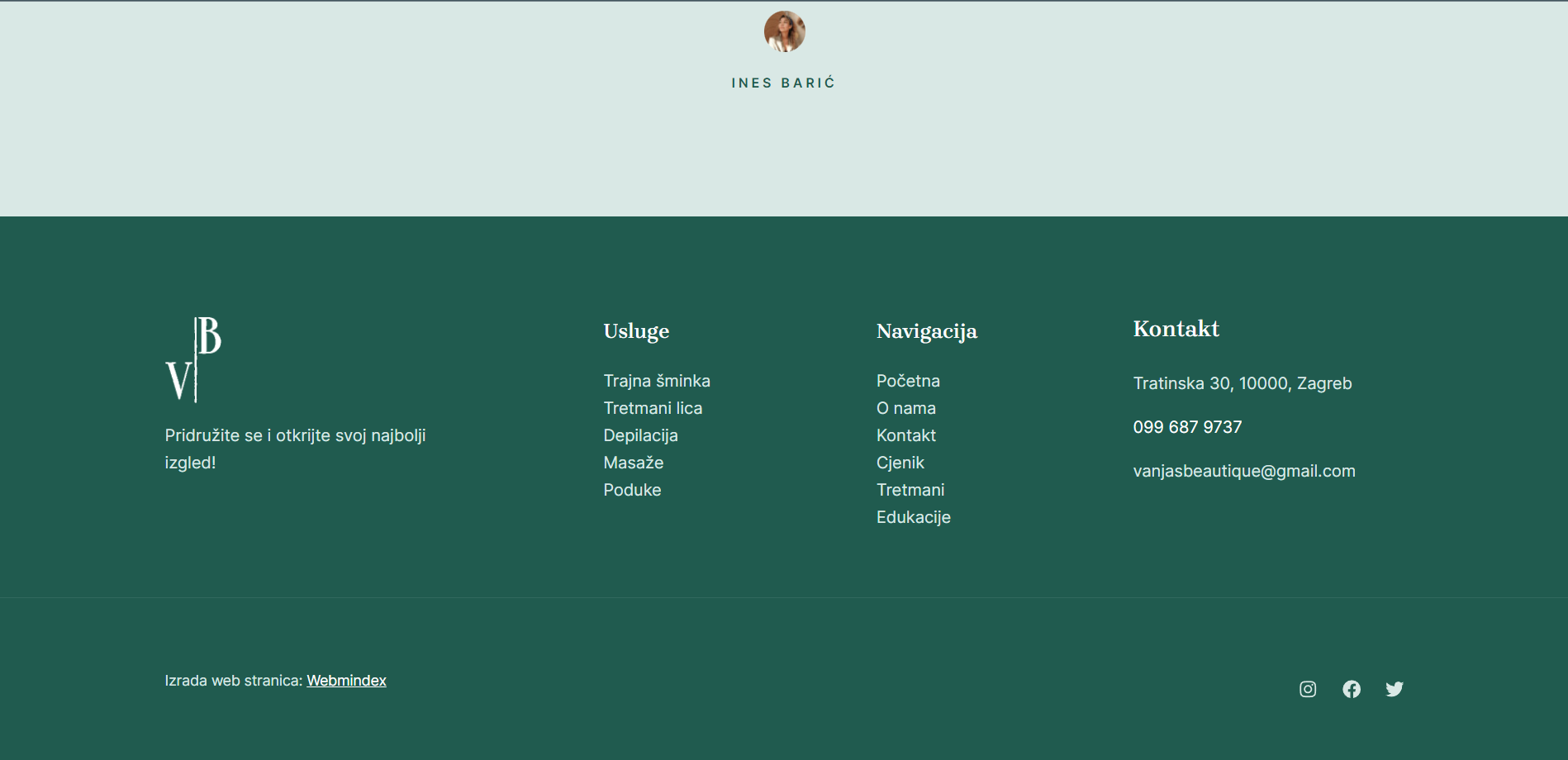This screenshot has width=1568, height=760.
Task: Open the Cjenik page
Action: [900, 463]
